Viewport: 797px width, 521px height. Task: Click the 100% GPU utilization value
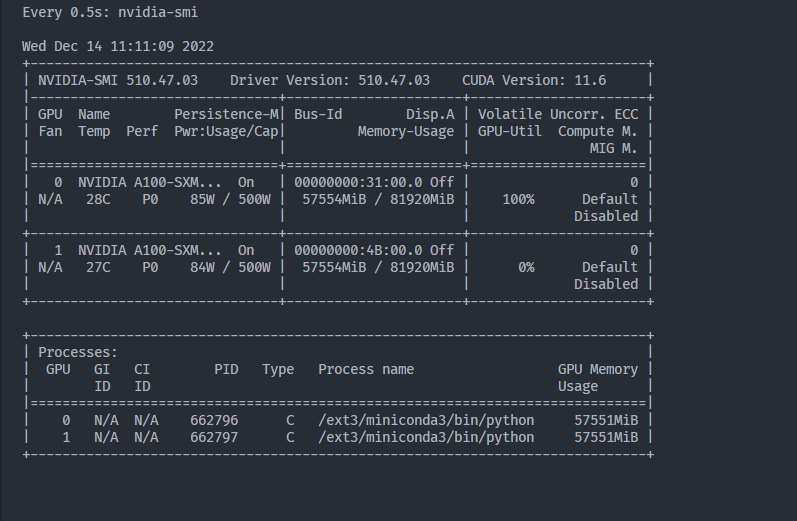tap(518, 199)
